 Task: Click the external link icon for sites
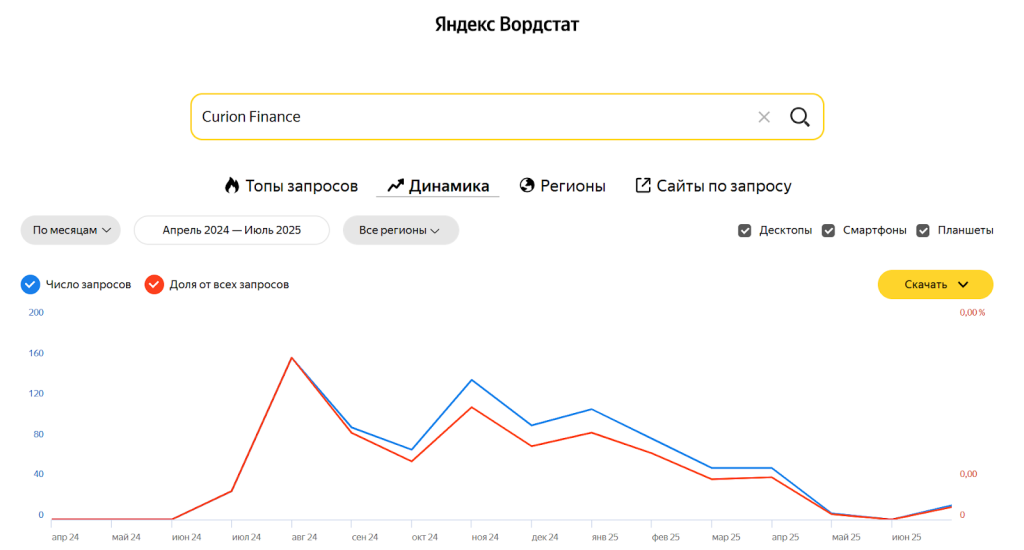pyautogui.click(x=643, y=186)
